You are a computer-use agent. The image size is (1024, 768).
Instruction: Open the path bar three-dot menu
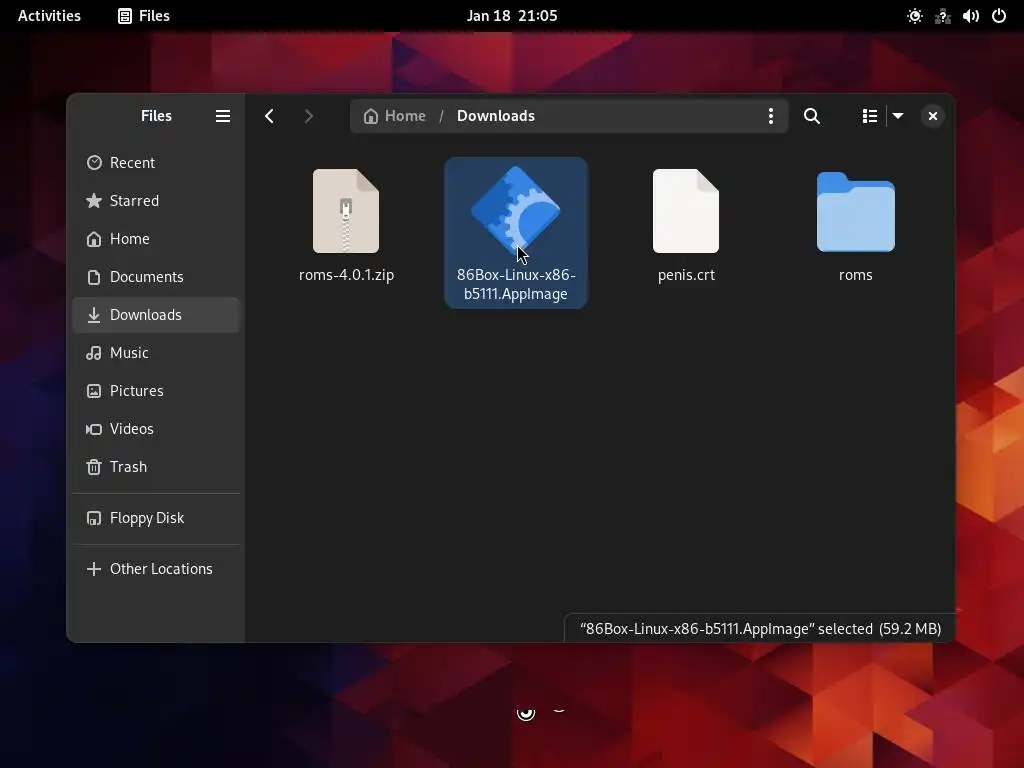pyautogui.click(x=771, y=116)
